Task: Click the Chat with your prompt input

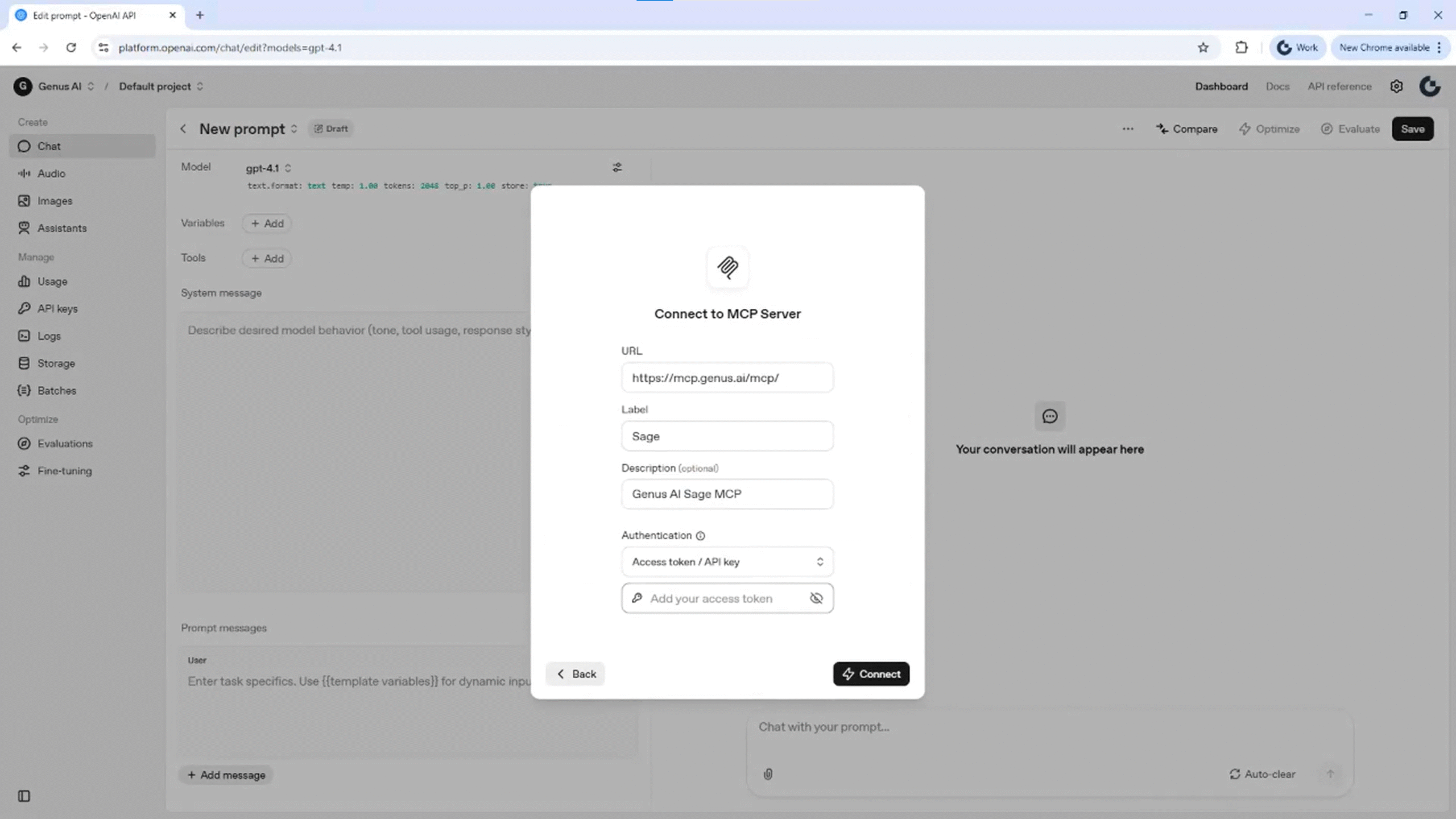Action: pyautogui.click(x=1049, y=727)
